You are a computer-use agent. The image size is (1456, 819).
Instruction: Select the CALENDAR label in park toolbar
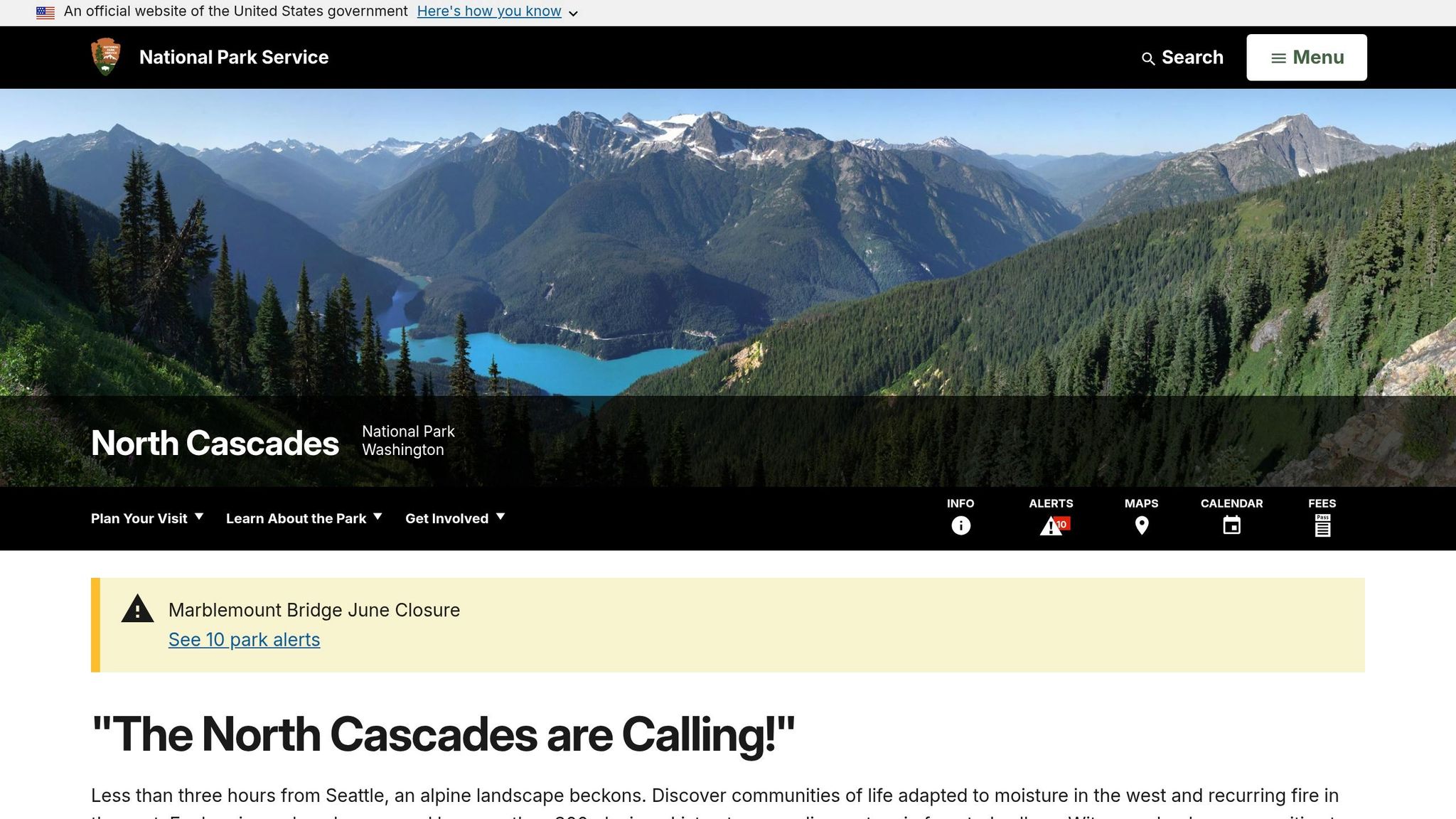click(1232, 503)
